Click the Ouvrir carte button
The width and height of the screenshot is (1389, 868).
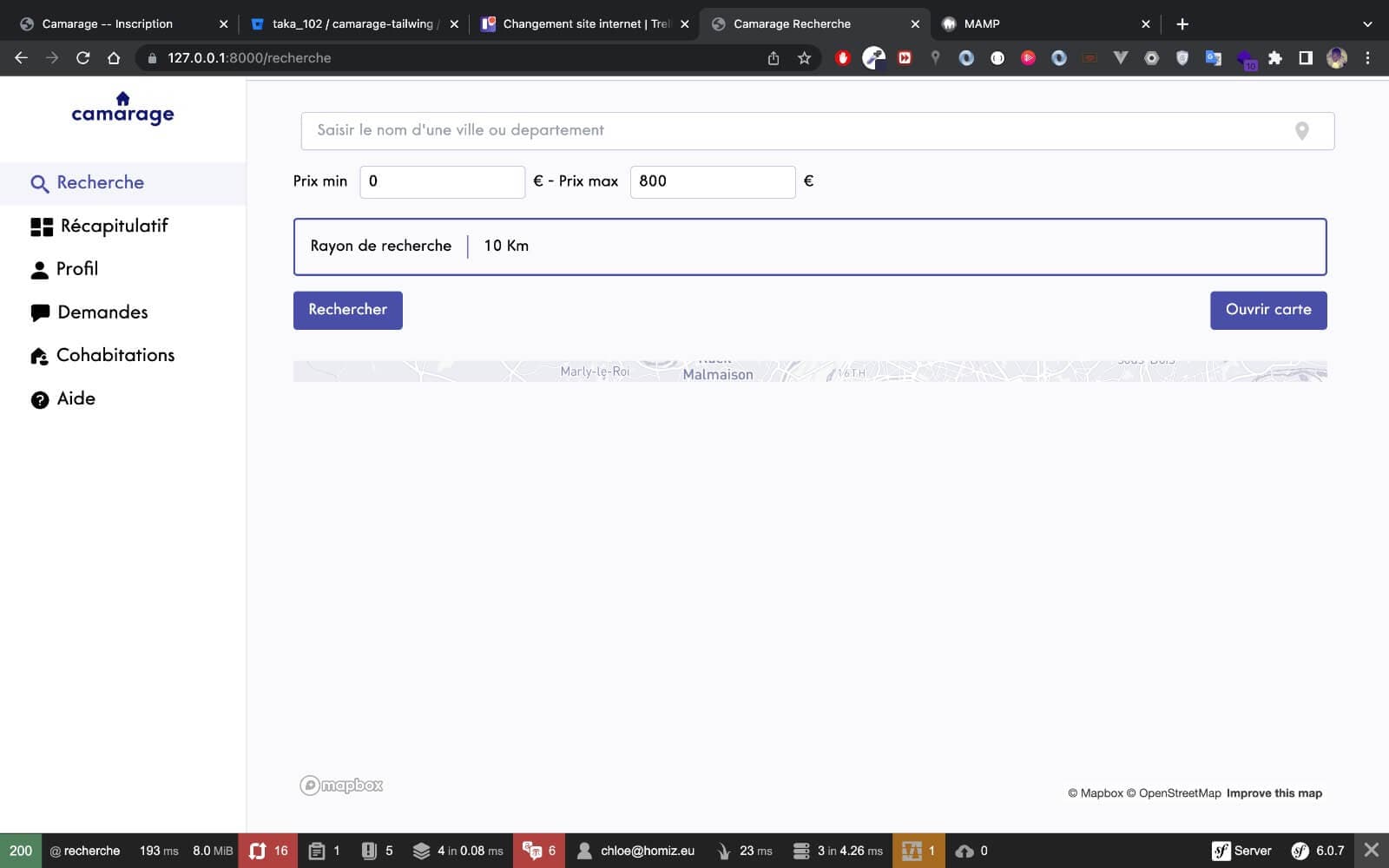[x=1268, y=310]
